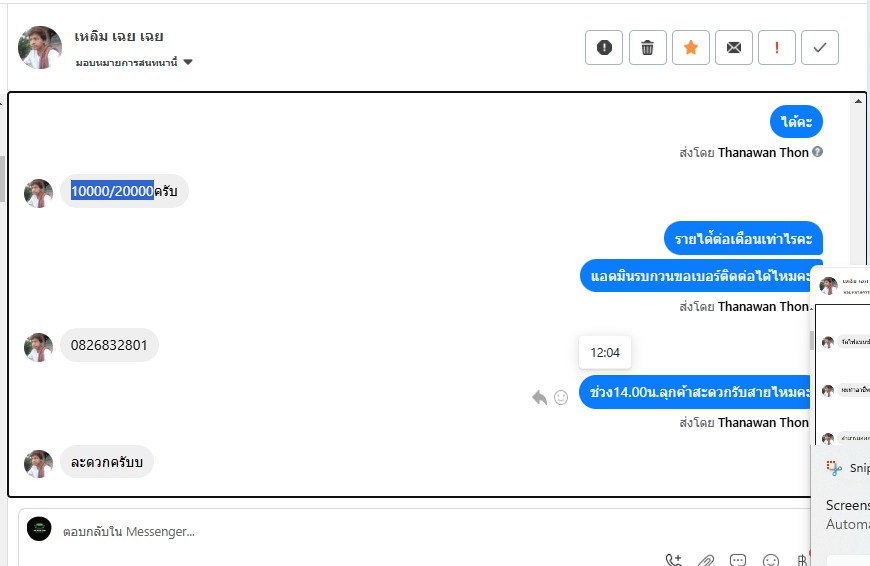The height and width of the screenshot is (566, 870).
Task: Reply to the 14.00 message with the reply arrow
Action: (x=539, y=397)
